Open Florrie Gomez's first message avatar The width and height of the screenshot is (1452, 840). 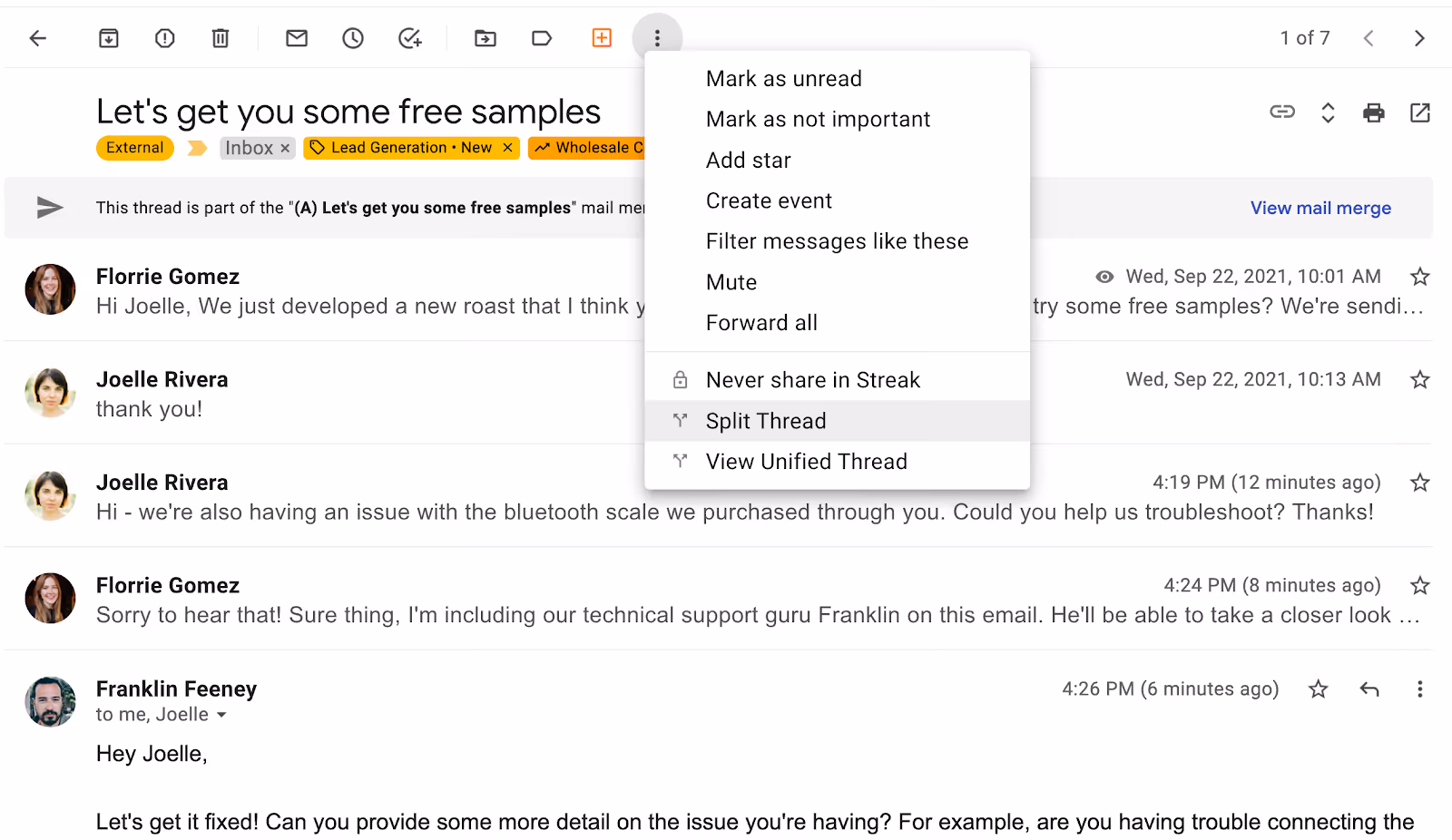[x=50, y=289]
